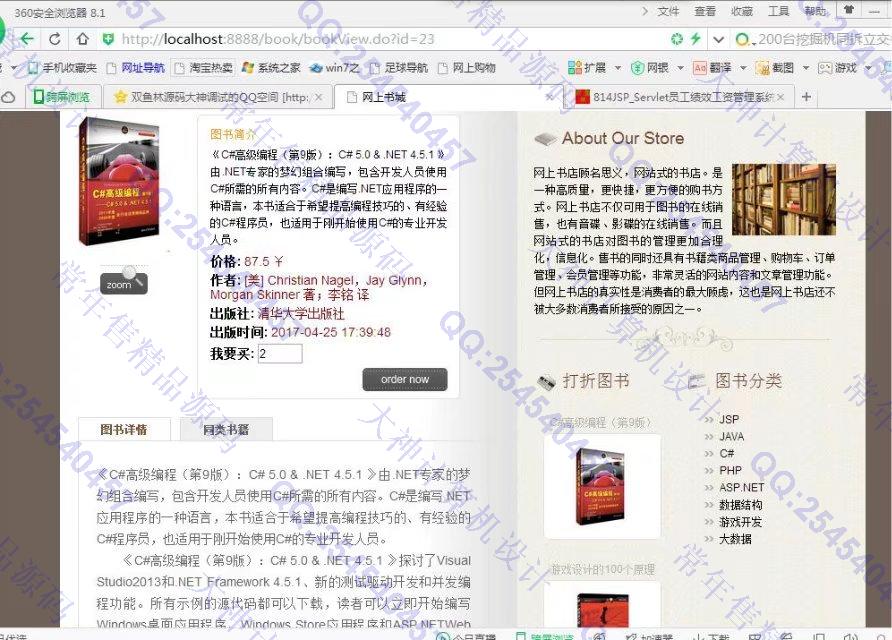Expand the 网银 dropdown arrow

point(680,68)
